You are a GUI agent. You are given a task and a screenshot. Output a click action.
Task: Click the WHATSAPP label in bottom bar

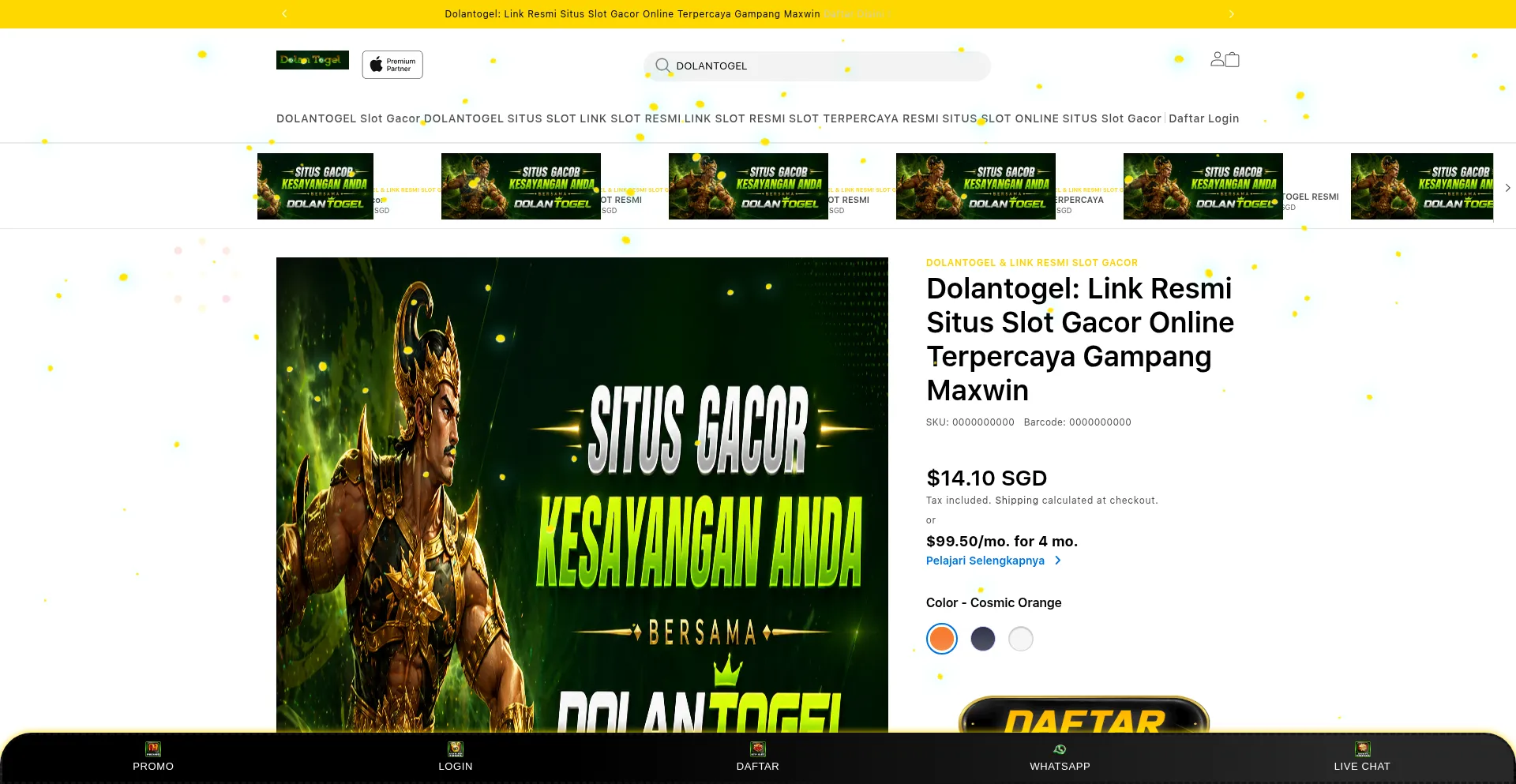[x=1060, y=767]
